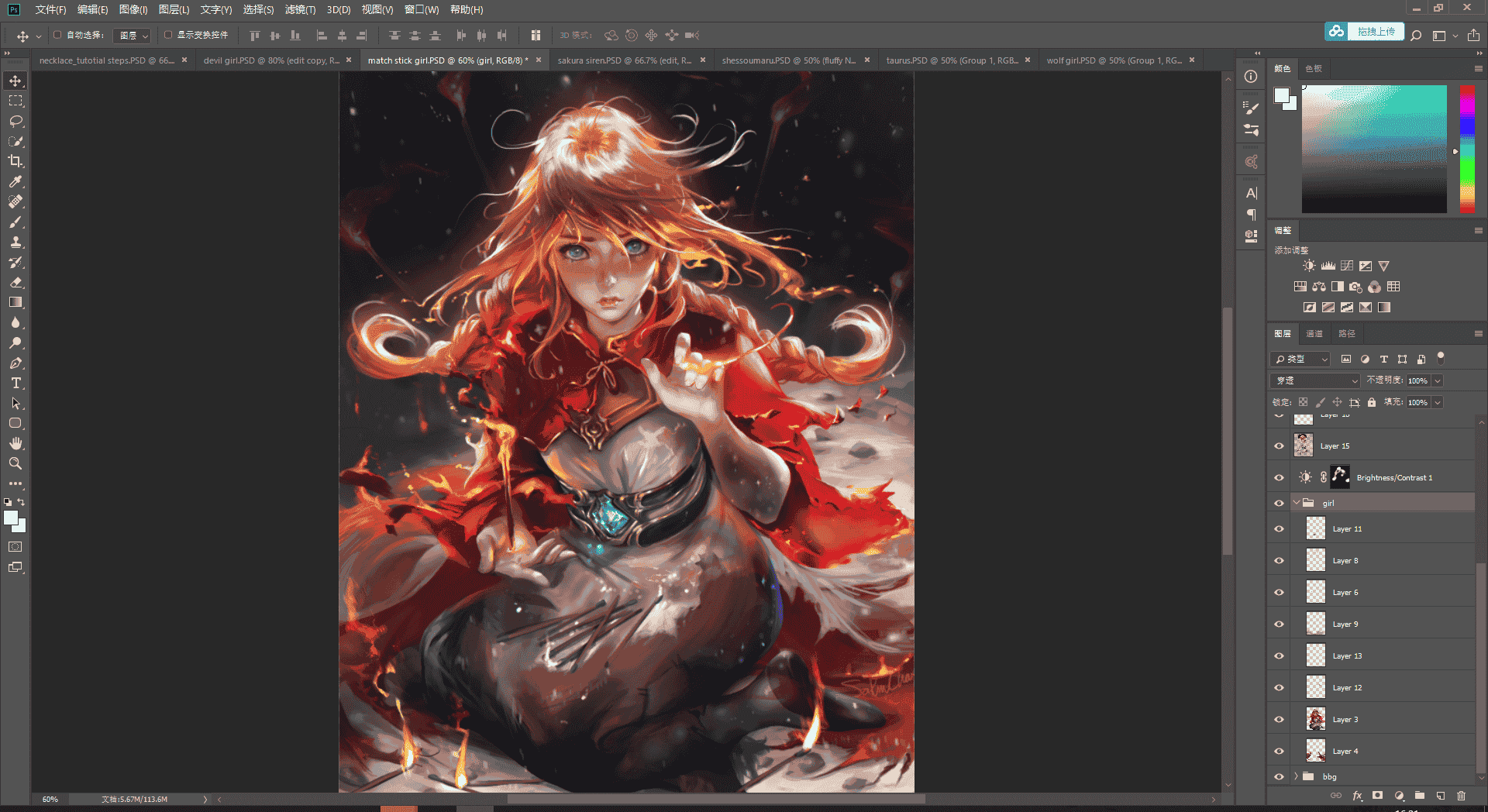The width and height of the screenshot is (1488, 812).
Task: Hide Layer 15 visibility eye
Action: click(x=1279, y=446)
